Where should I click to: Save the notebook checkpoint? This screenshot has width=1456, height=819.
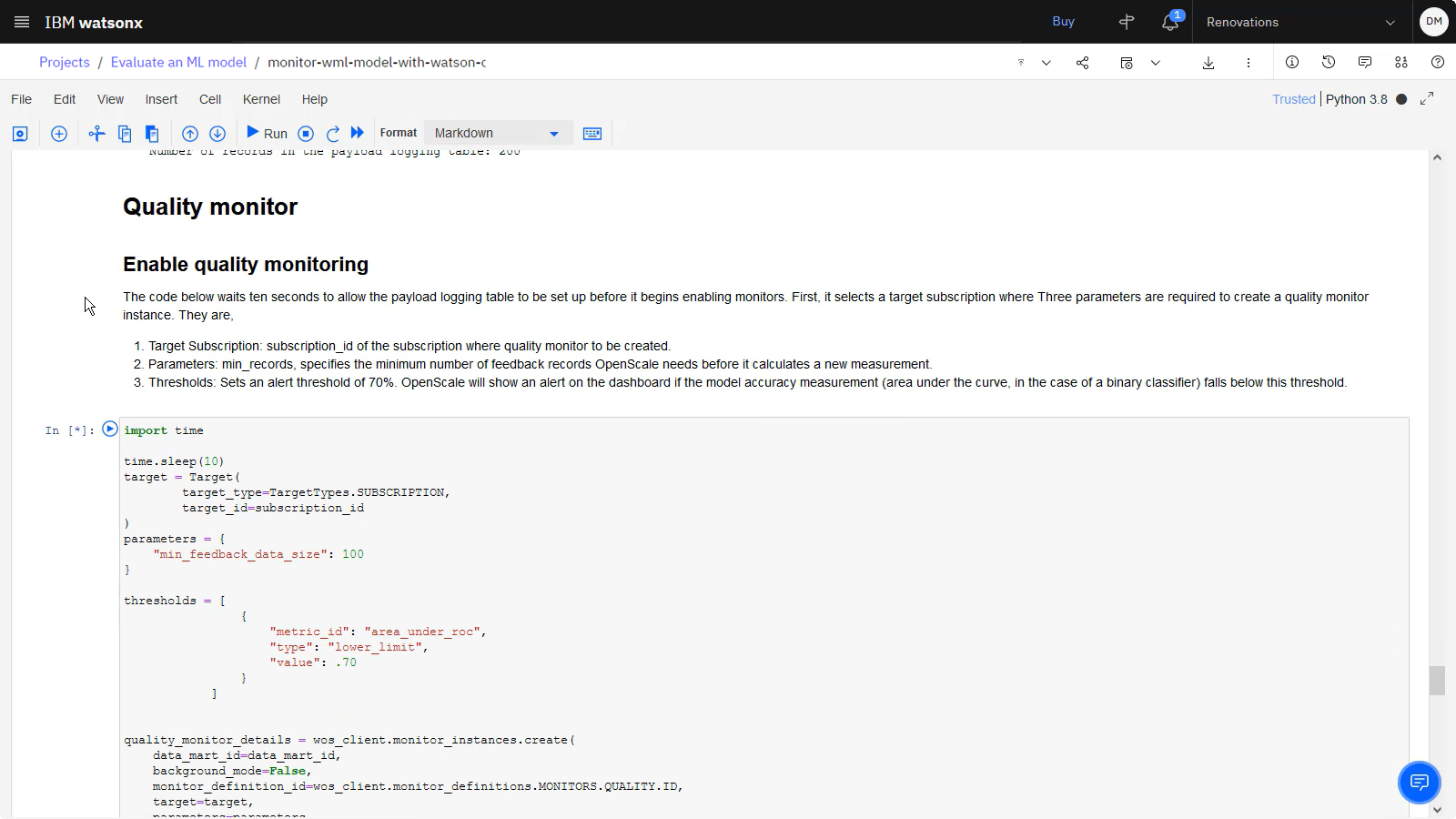click(x=20, y=134)
